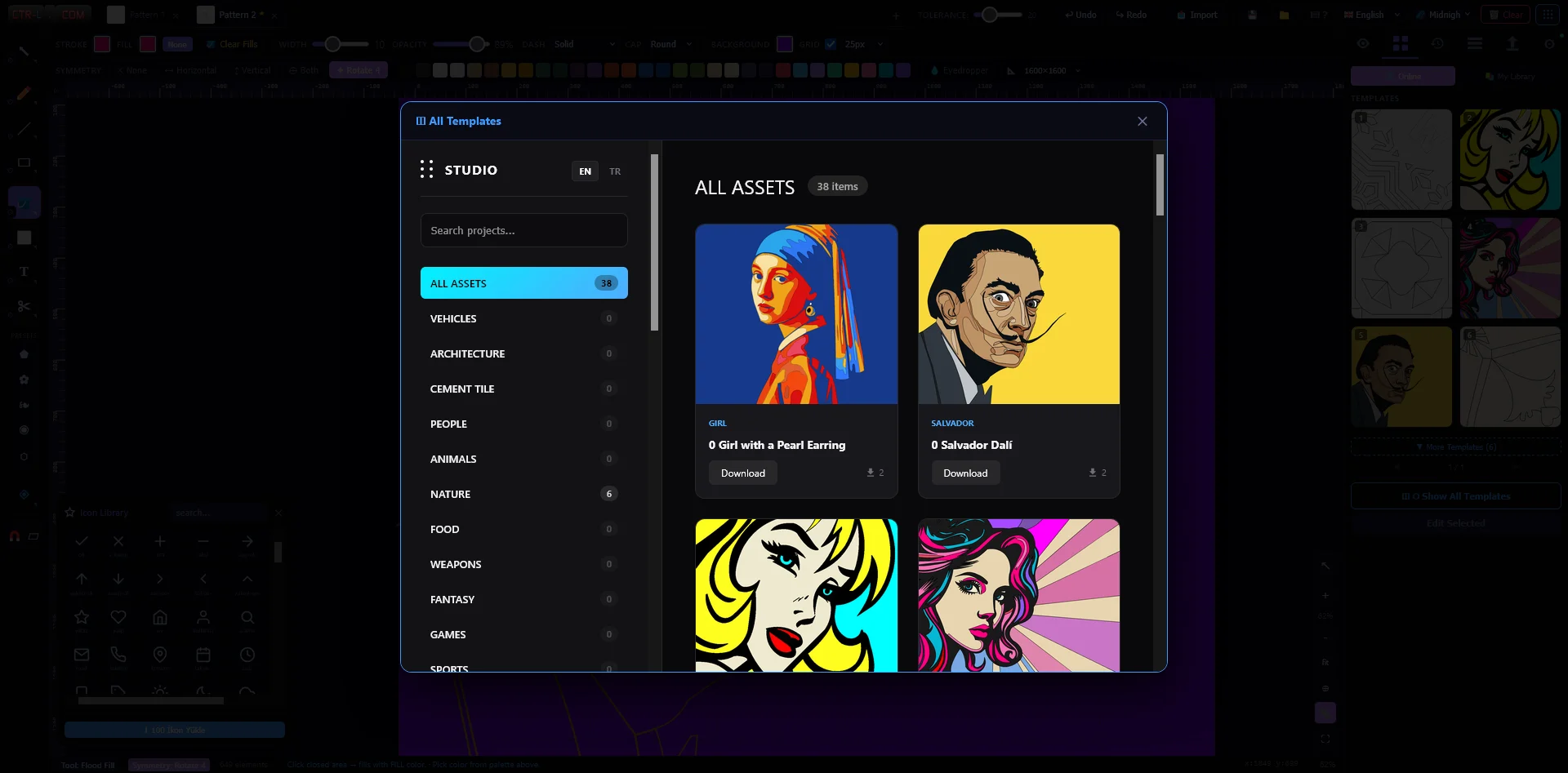1568x773 pixels.
Task: Set symmetry to Vertical
Action: [252, 70]
